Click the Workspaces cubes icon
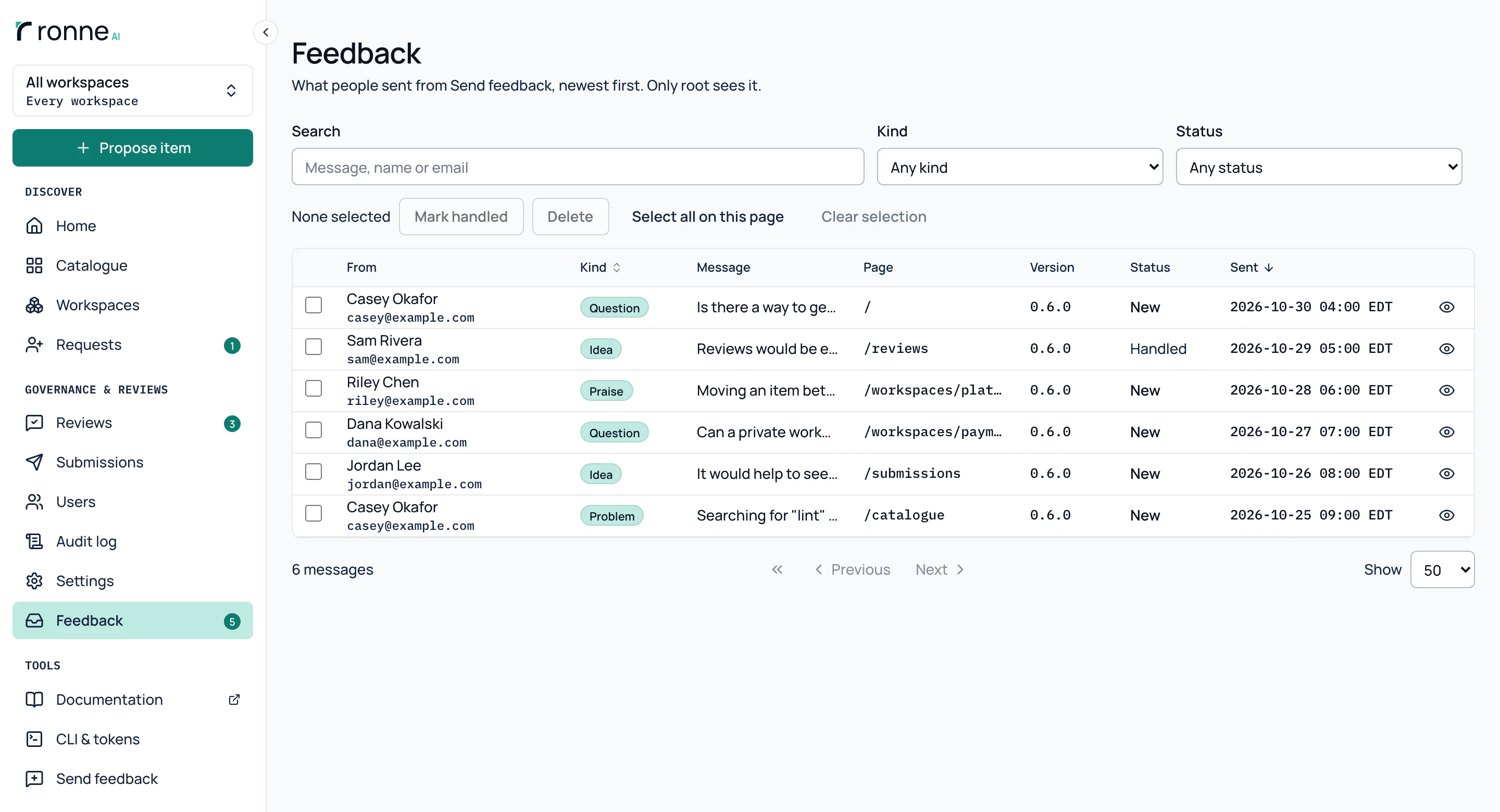The width and height of the screenshot is (1500, 812). 34,305
